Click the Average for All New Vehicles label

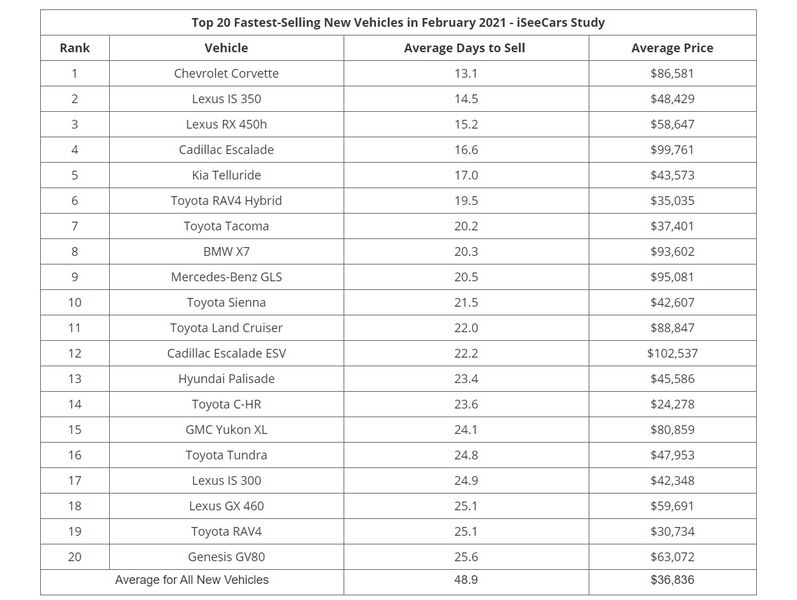[192, 580]
